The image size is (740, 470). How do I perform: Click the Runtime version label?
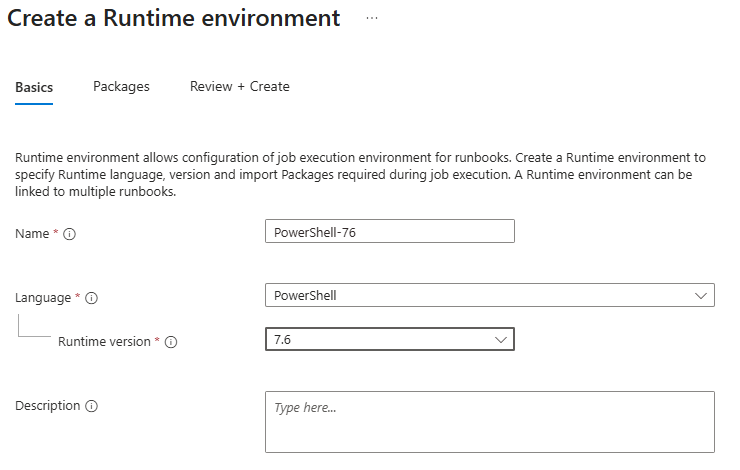(x=104, y=342)
